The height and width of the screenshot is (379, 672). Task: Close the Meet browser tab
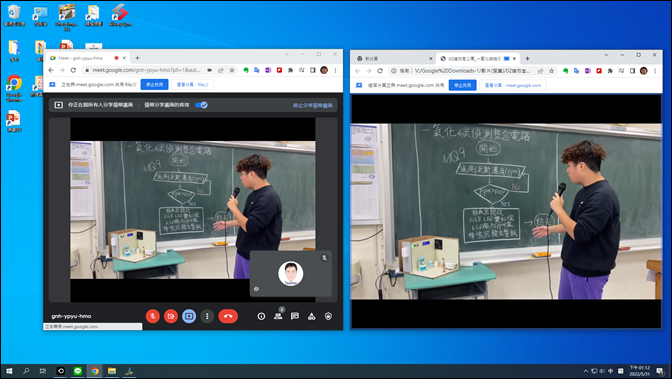click(124, 58)
